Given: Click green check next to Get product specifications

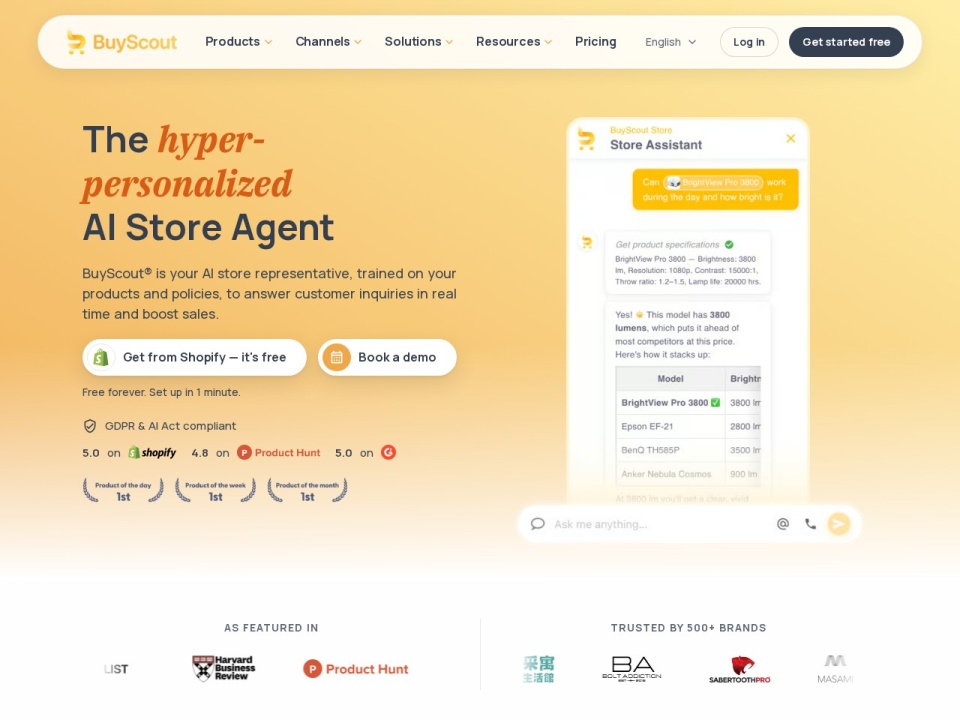Looking at the screenshot, I should [729, 244].
